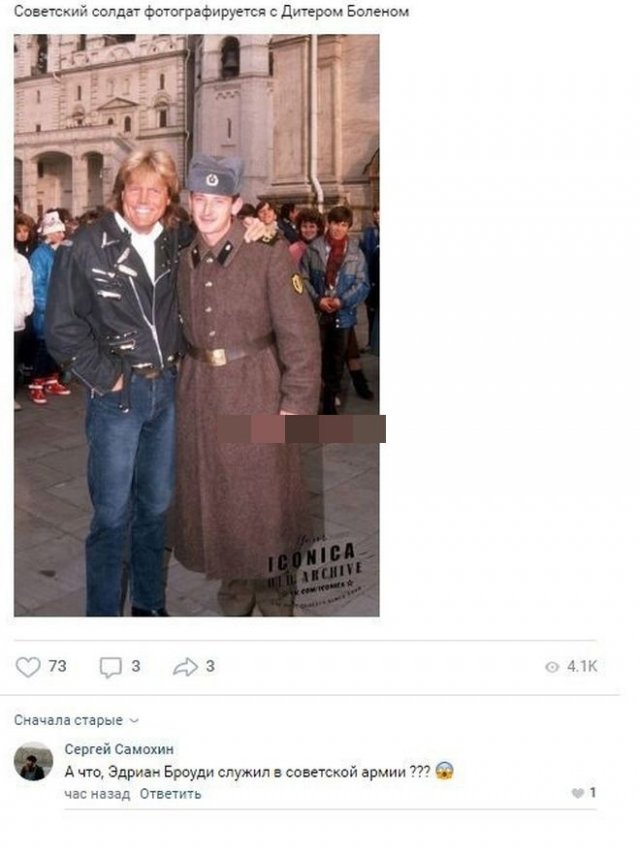Reply using the Ответить link
The height and width of the screenshot is (853, 640).
click(x=170, y=794)
